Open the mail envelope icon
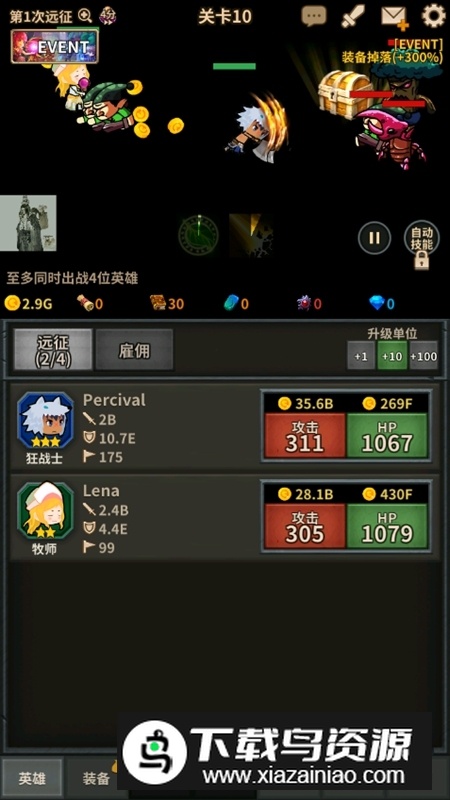 pos(395,17)
